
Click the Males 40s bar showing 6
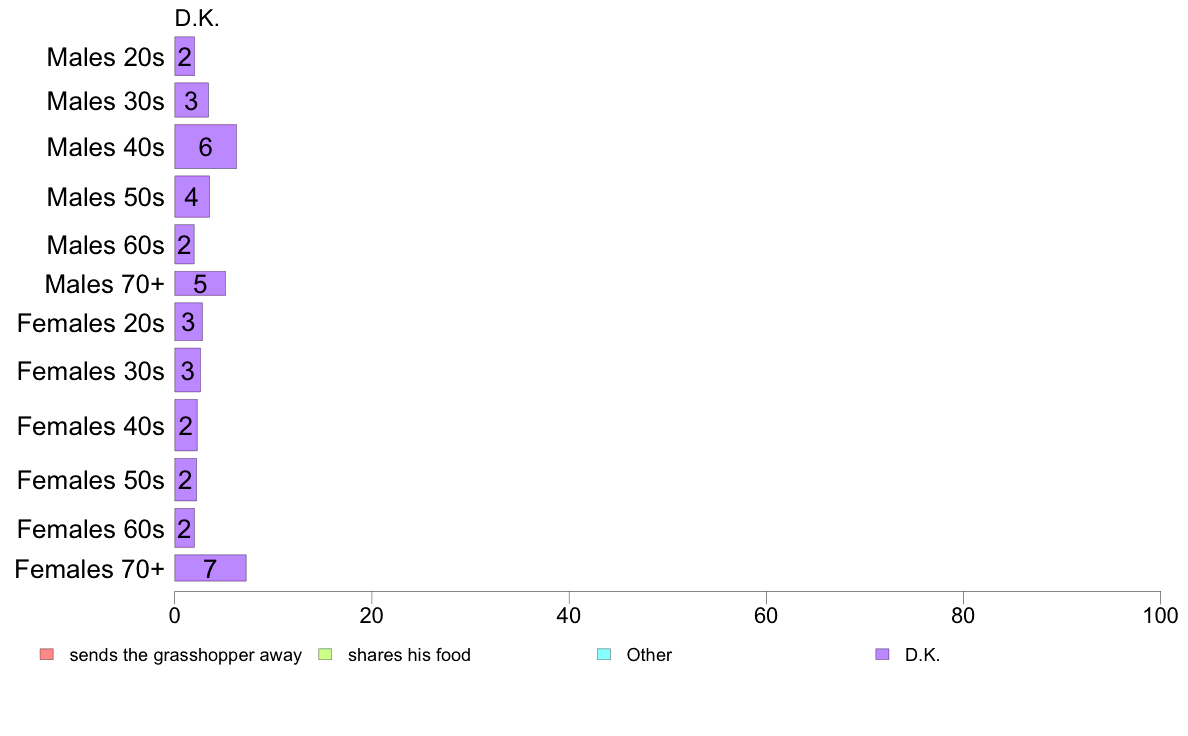[205, 146]
